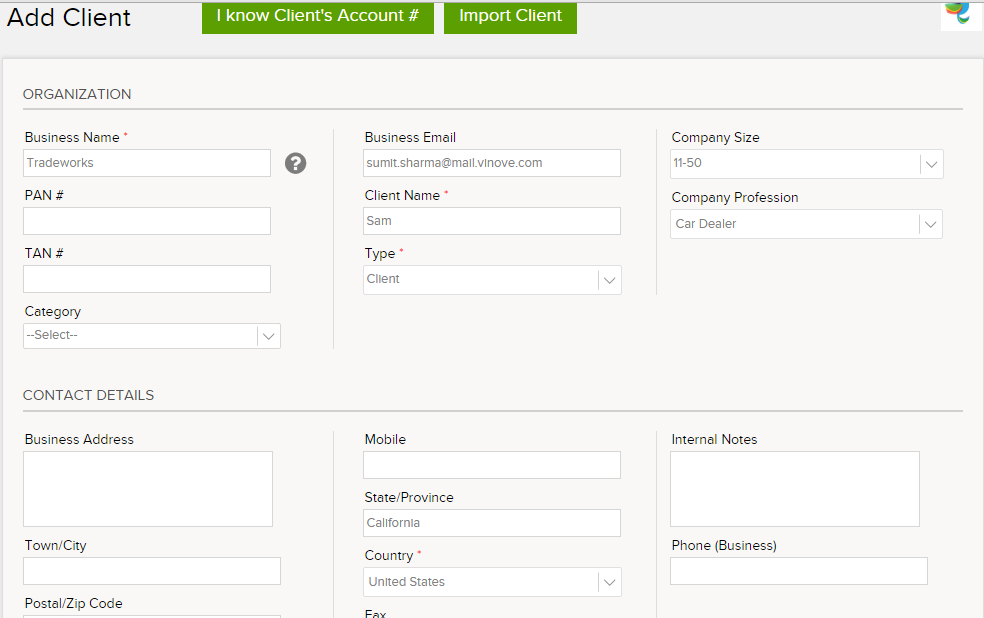This screenshot has height=618, width=984.
Task: Open the Company Size dropdown
Action: coord(806,164)
